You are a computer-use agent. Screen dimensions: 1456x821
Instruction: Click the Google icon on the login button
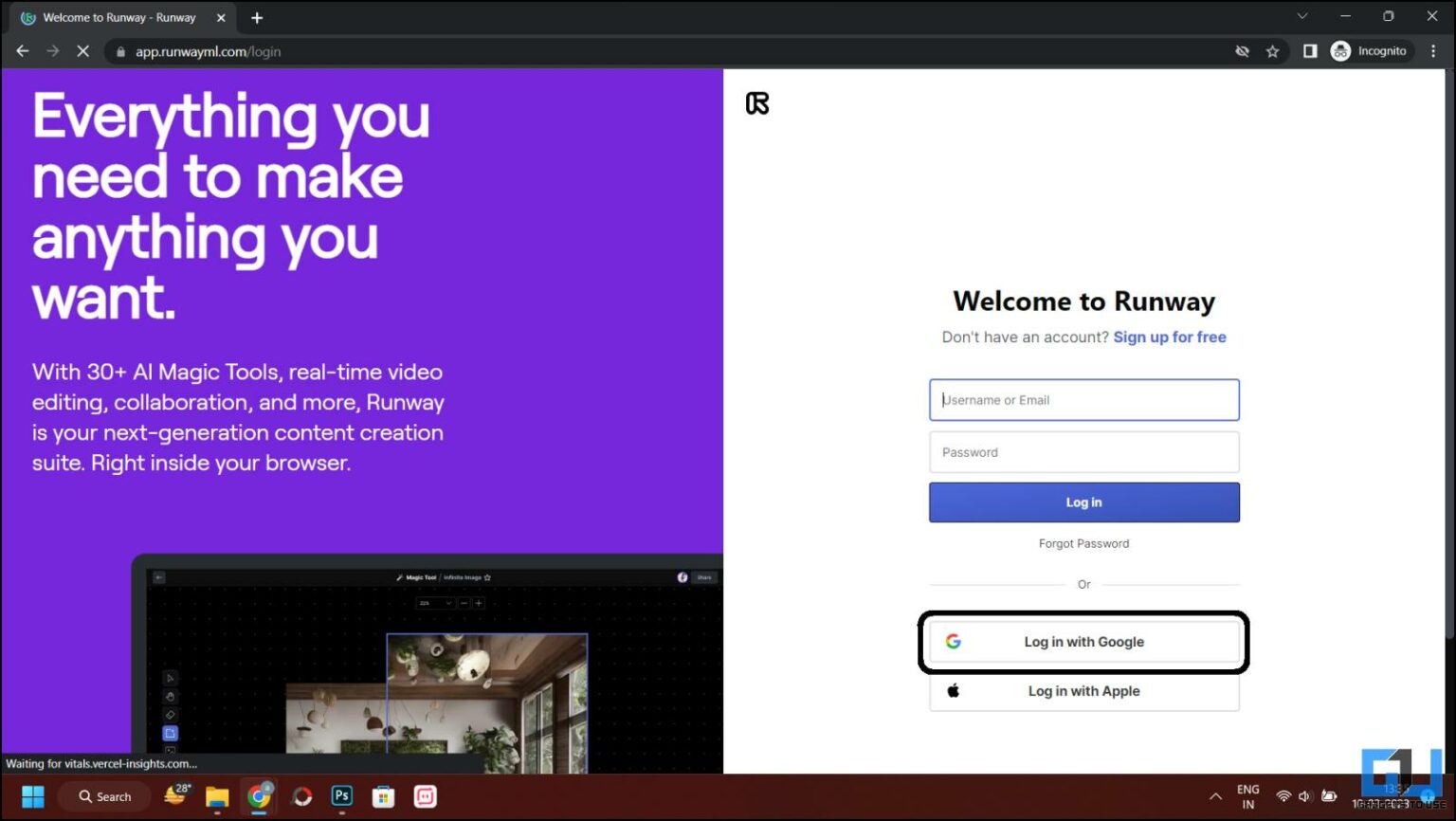(953, 641)
